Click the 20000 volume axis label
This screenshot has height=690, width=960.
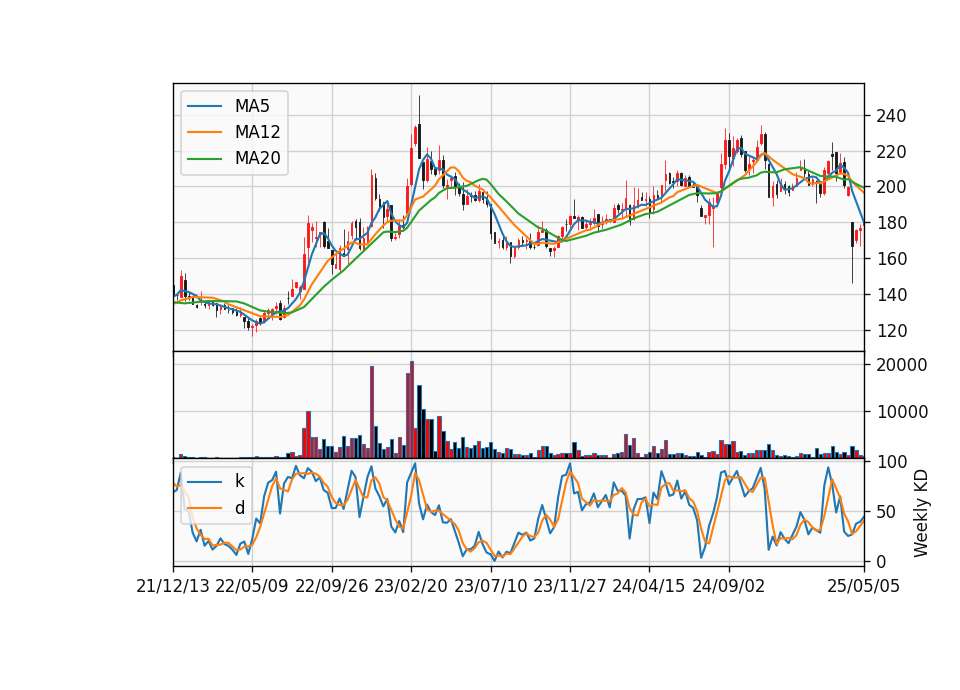click(x=902, y=365)
